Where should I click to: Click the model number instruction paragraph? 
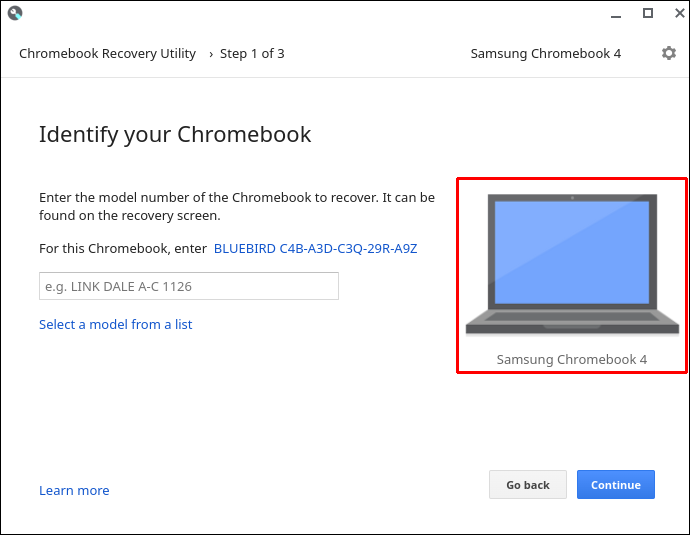click(x=237, y=206)
